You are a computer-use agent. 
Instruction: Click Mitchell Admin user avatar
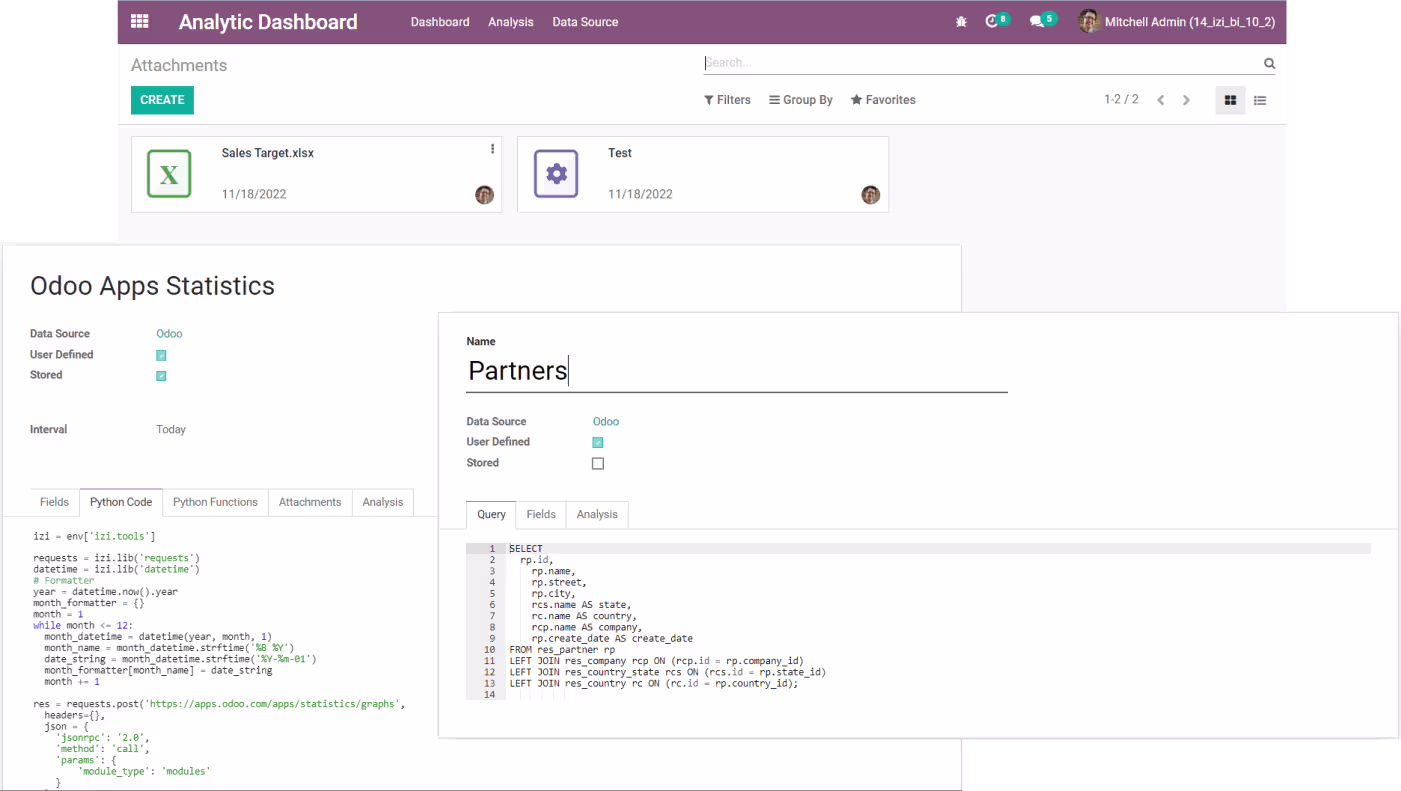coord(1089,21)
